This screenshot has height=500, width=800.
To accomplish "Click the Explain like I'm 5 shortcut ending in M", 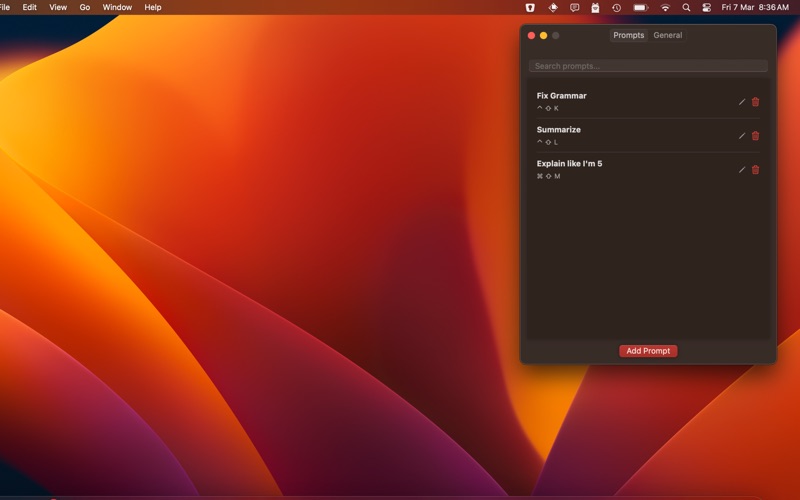I will [548, 176].
